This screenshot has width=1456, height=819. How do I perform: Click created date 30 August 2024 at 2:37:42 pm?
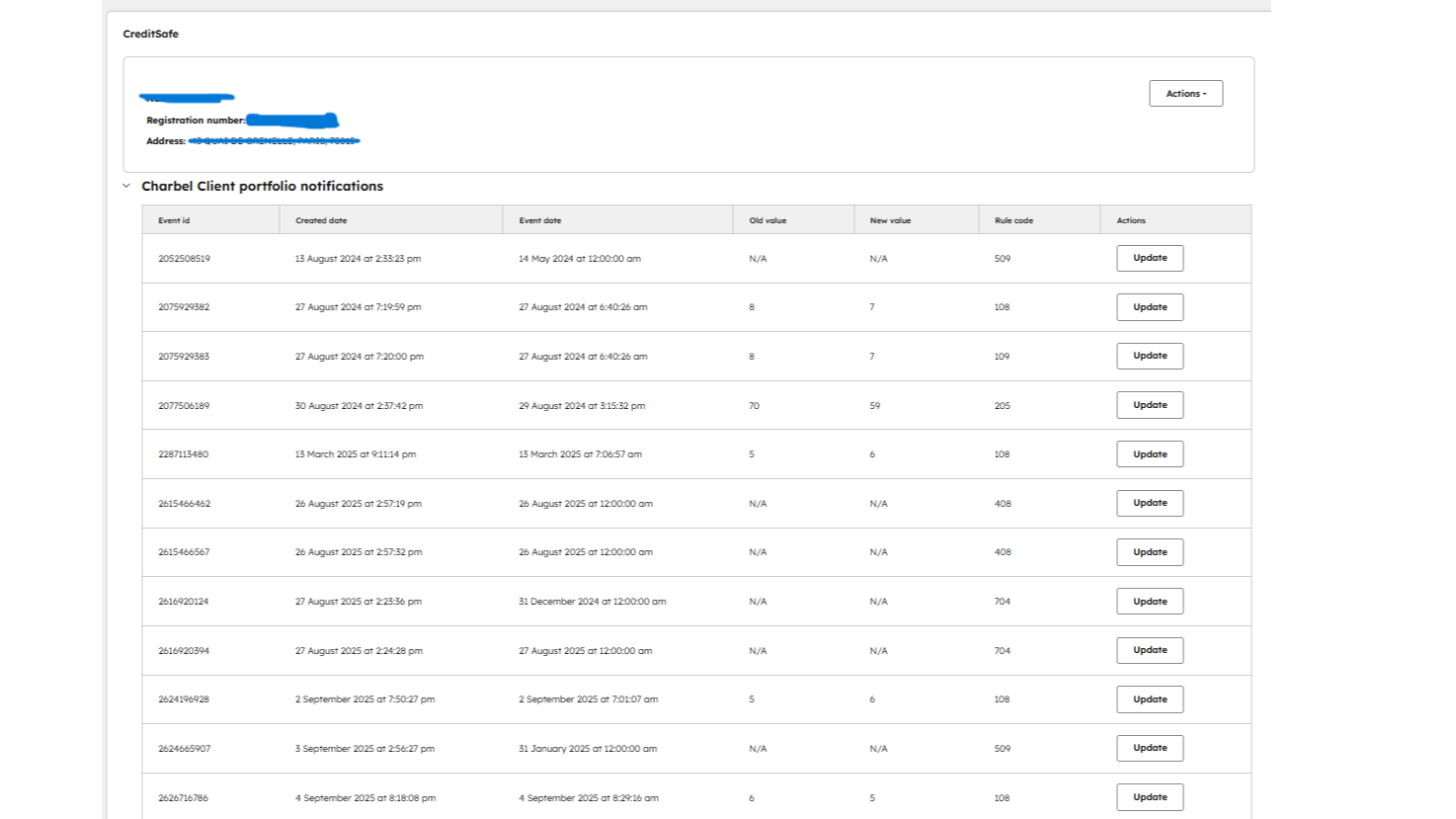(359, 406)
